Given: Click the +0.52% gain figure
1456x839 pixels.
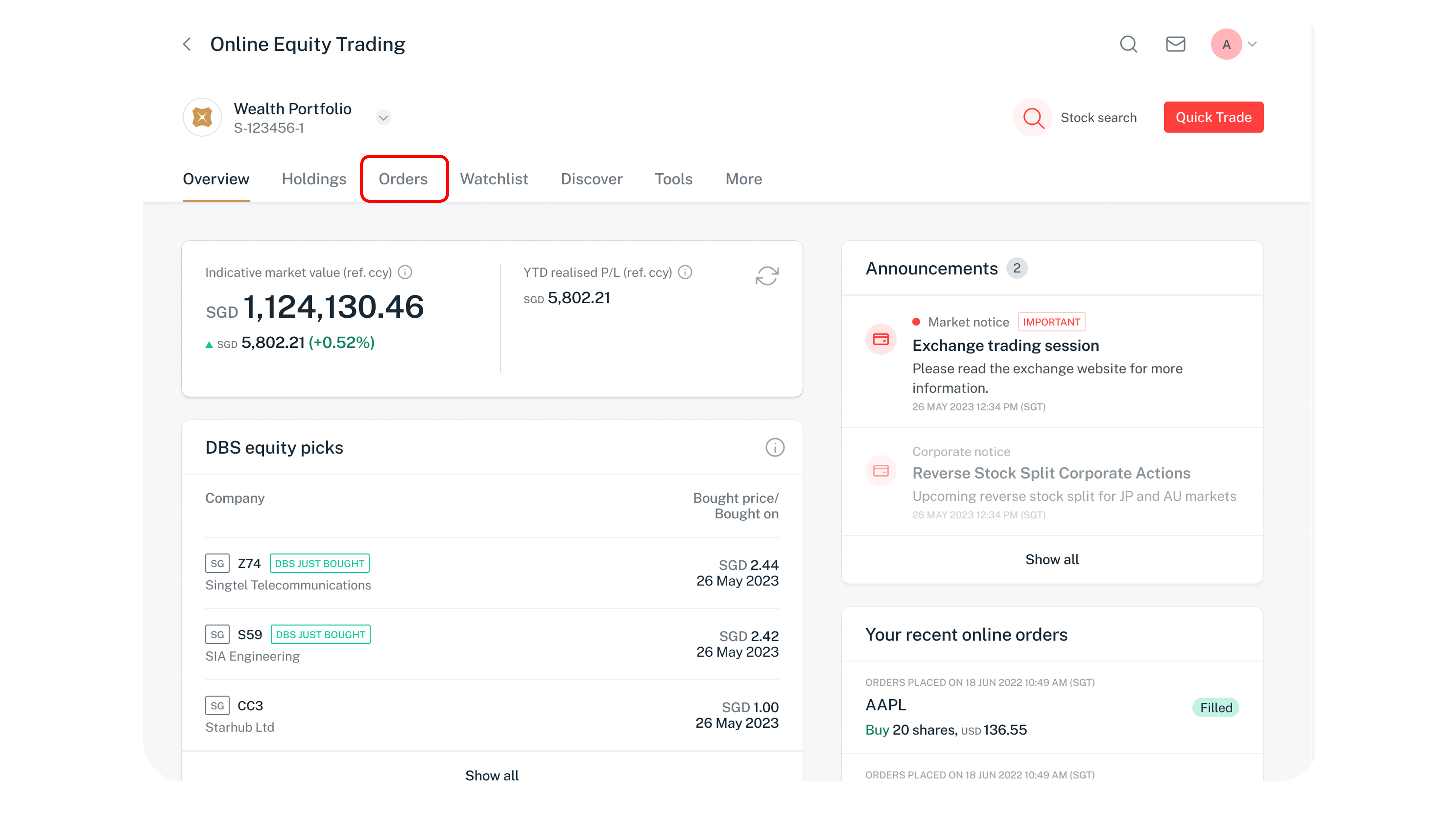Looking at the screenshot, I should 342,342.
